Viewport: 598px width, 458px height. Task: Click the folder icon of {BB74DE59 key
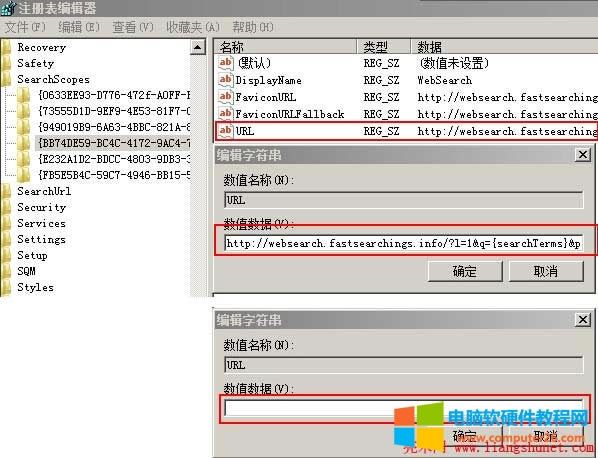[x=24, y=143]
